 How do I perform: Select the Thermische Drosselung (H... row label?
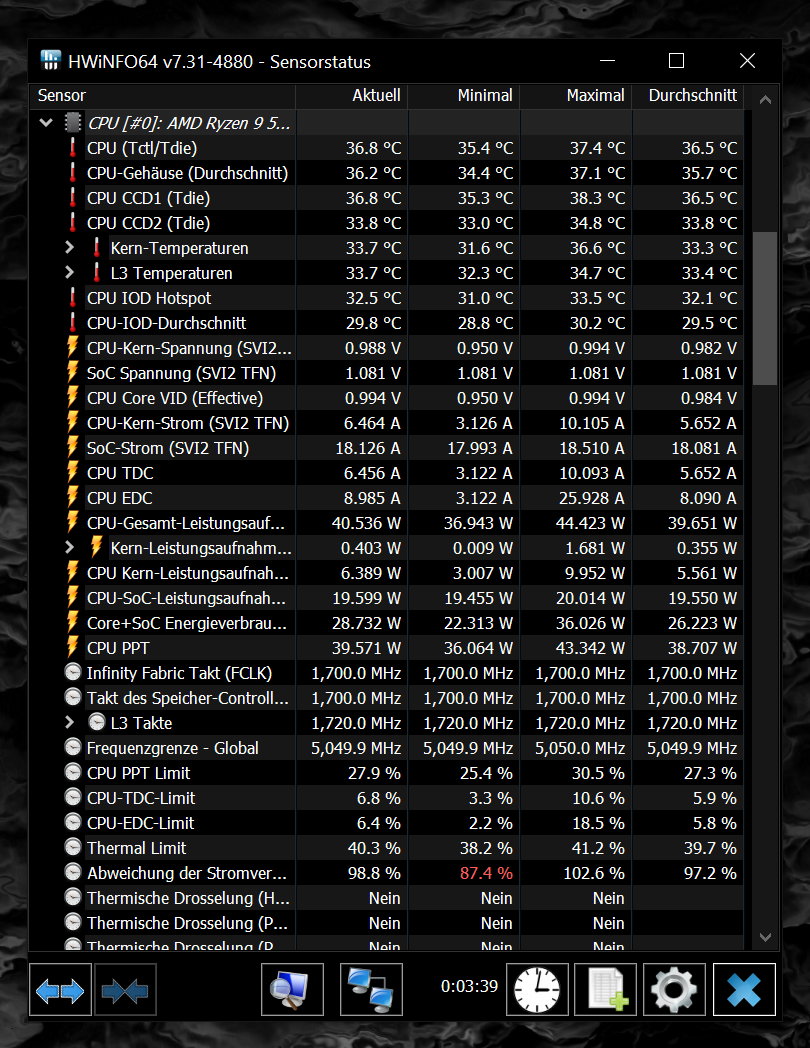pos(188,898)
